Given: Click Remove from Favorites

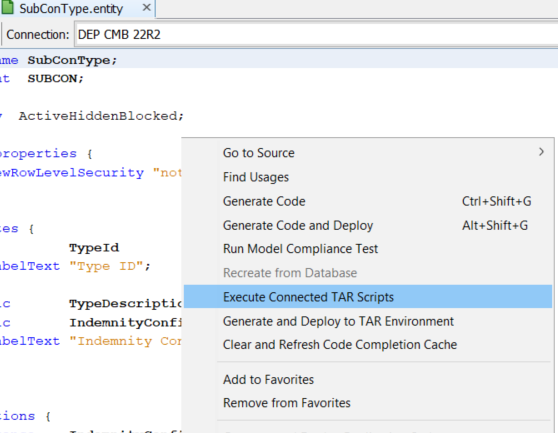Looking at the screenshot, I should click(368, 403).
